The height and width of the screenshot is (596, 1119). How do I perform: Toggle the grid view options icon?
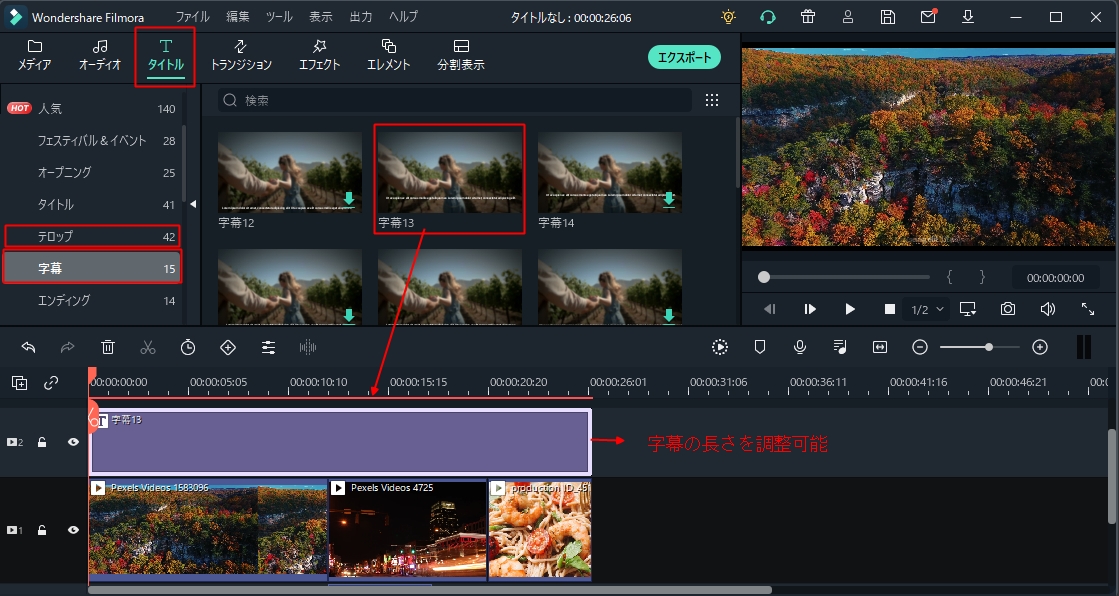pyautogui.click(x=712, y=100)
